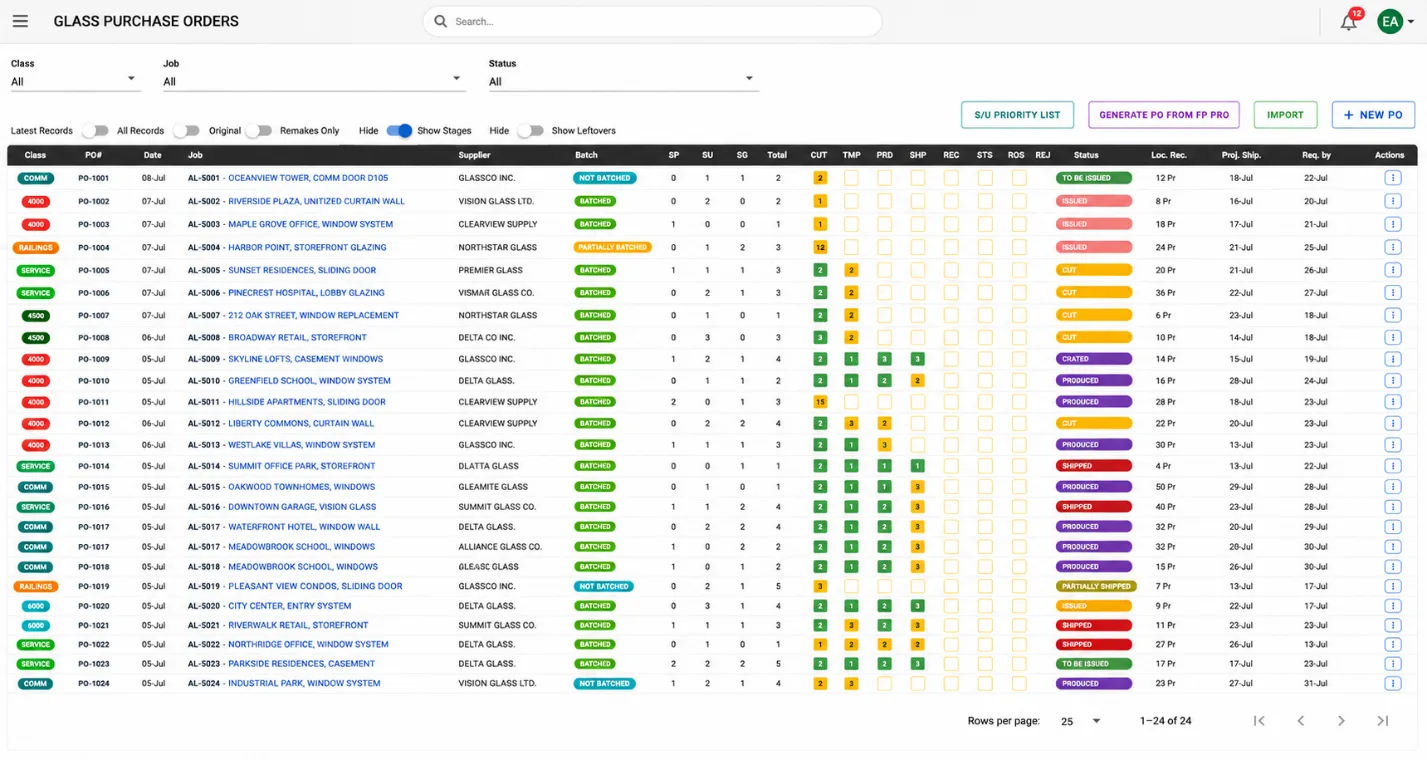Open actions menu for PO-1002
1427x760 pixels.
(1392, 201)
